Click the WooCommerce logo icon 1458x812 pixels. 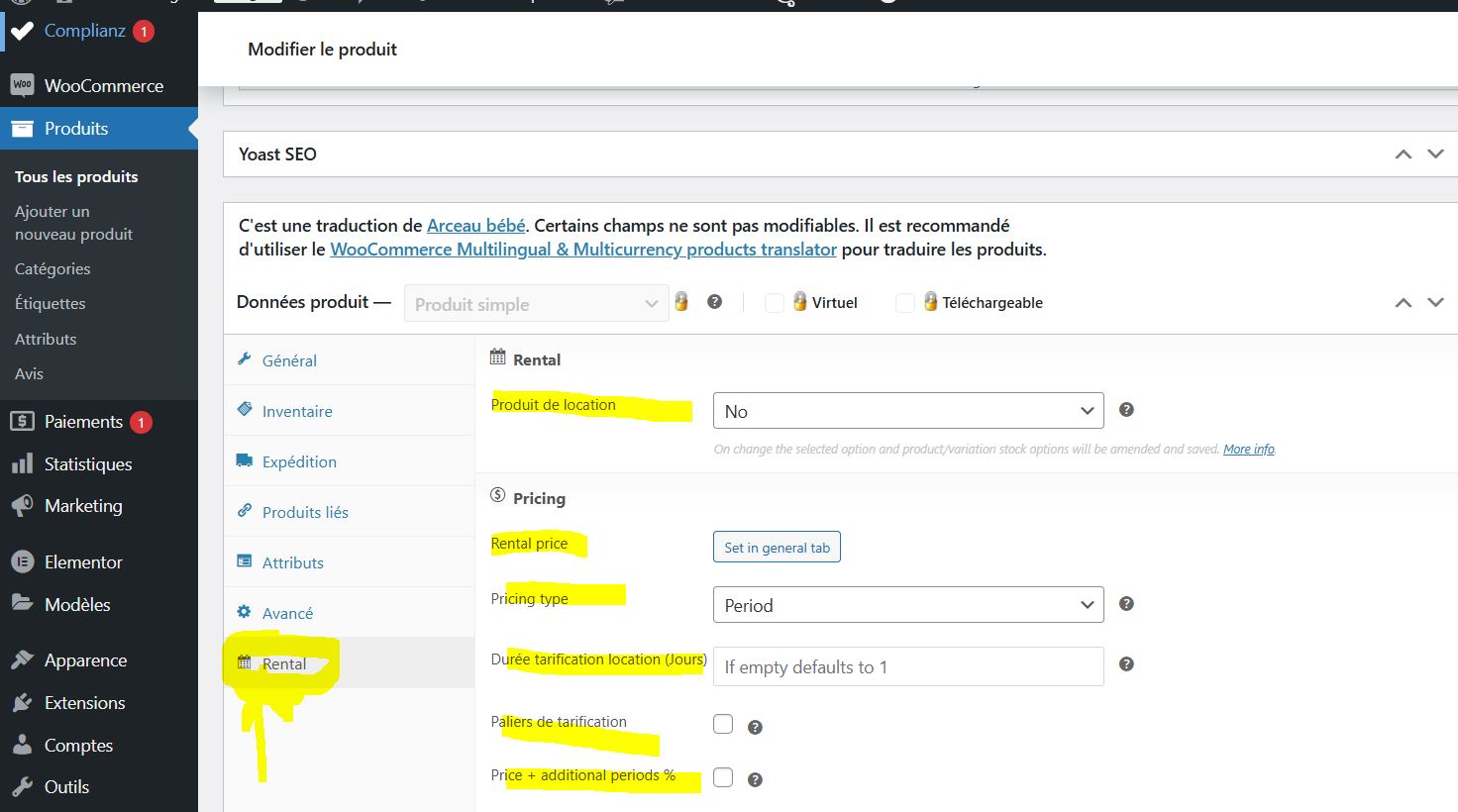22,85
